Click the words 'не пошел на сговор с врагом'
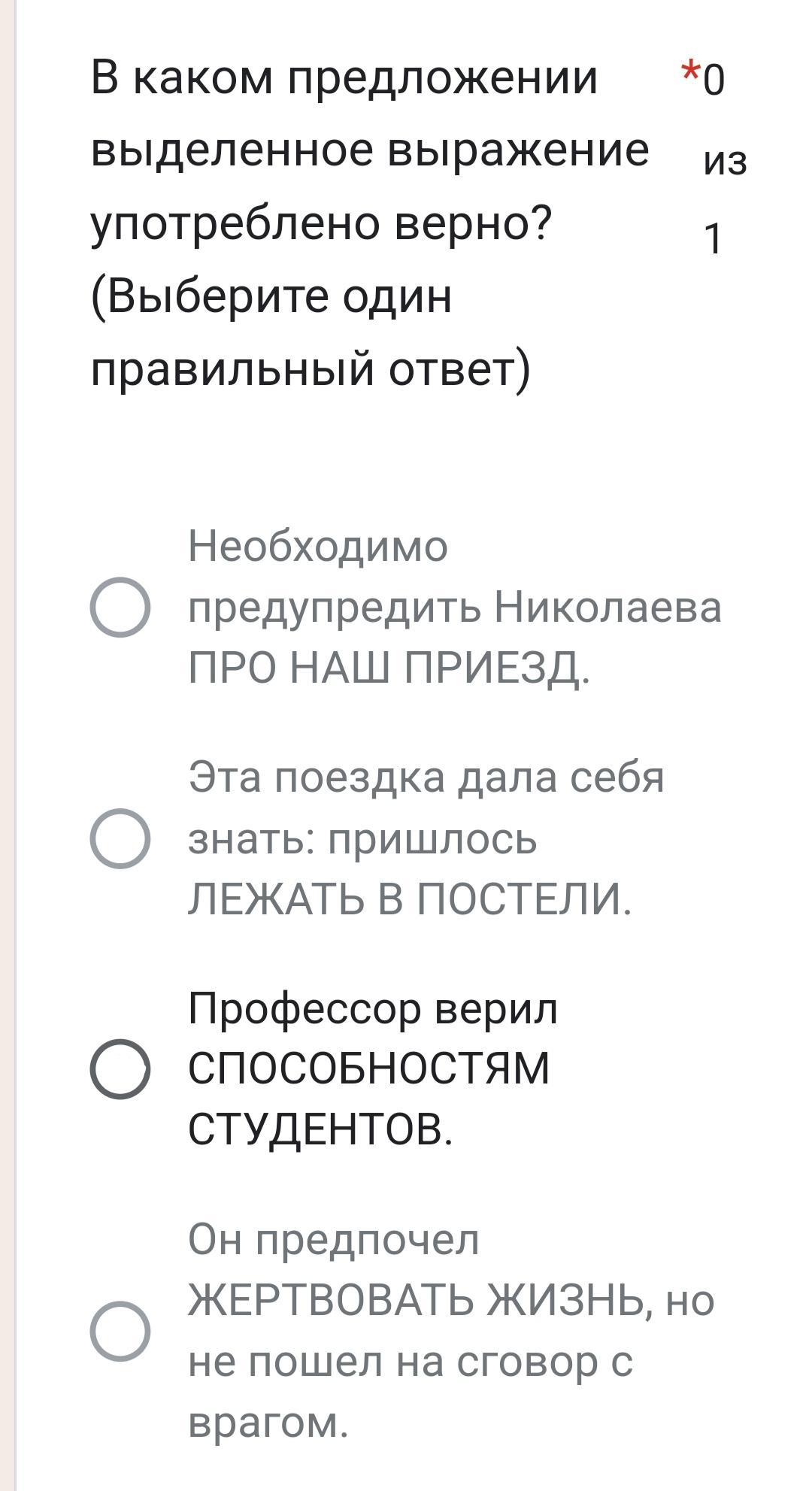The height and width of the screenshot is (1491, 812). click(410, 1391)
